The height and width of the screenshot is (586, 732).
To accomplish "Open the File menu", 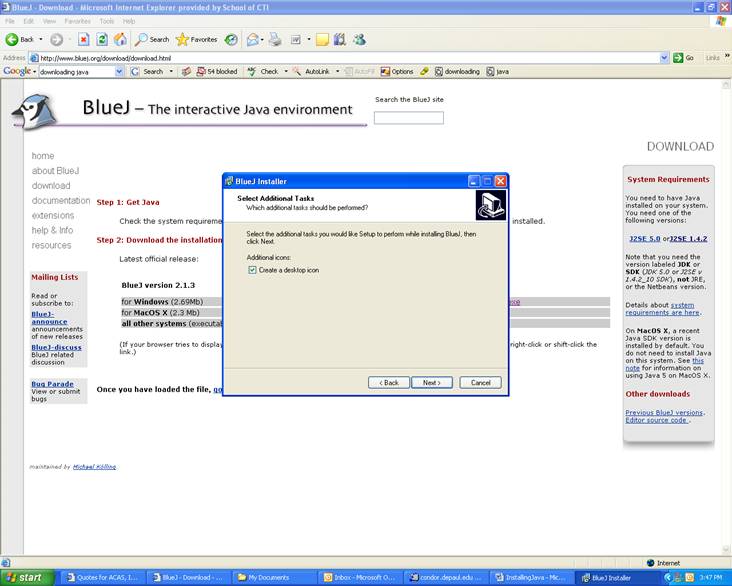I will click(10, 21).
